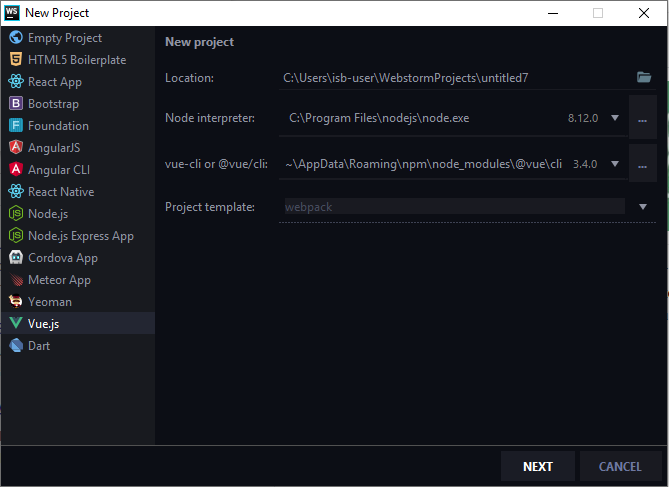Click the Node.js hexagon icon

[16, 213]
